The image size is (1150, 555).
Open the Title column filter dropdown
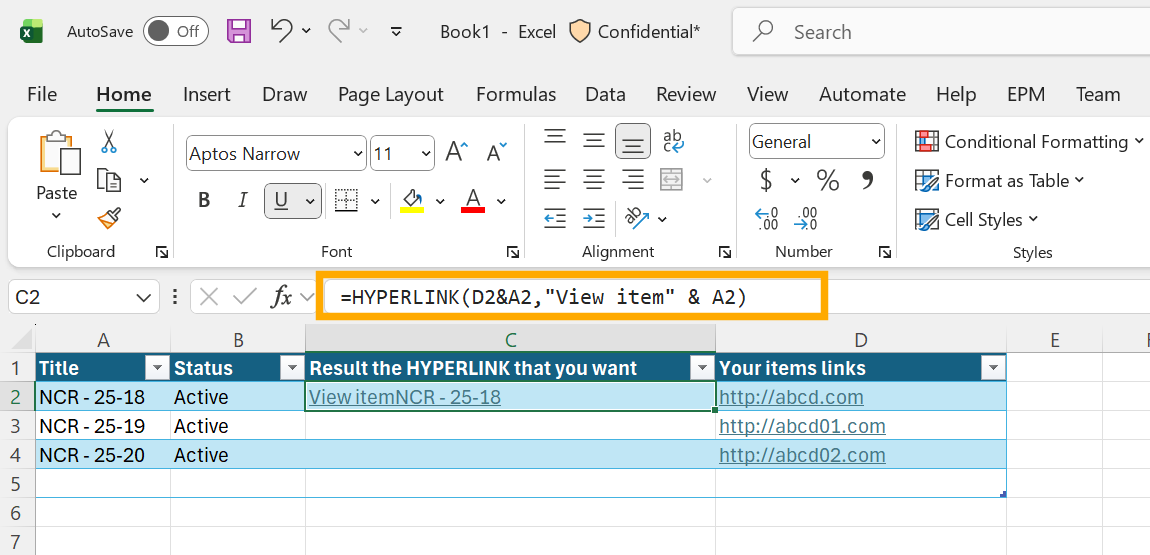[158, 367]
